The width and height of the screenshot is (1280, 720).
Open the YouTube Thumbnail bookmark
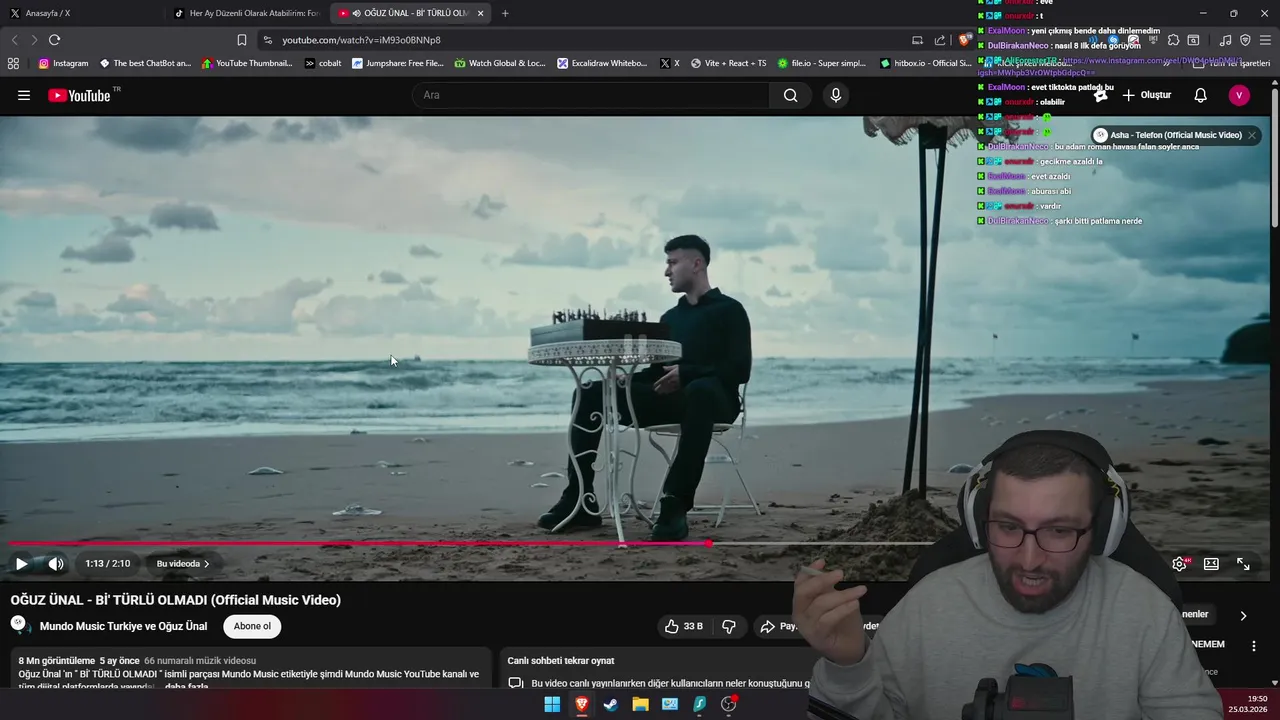tap(247, 63)
